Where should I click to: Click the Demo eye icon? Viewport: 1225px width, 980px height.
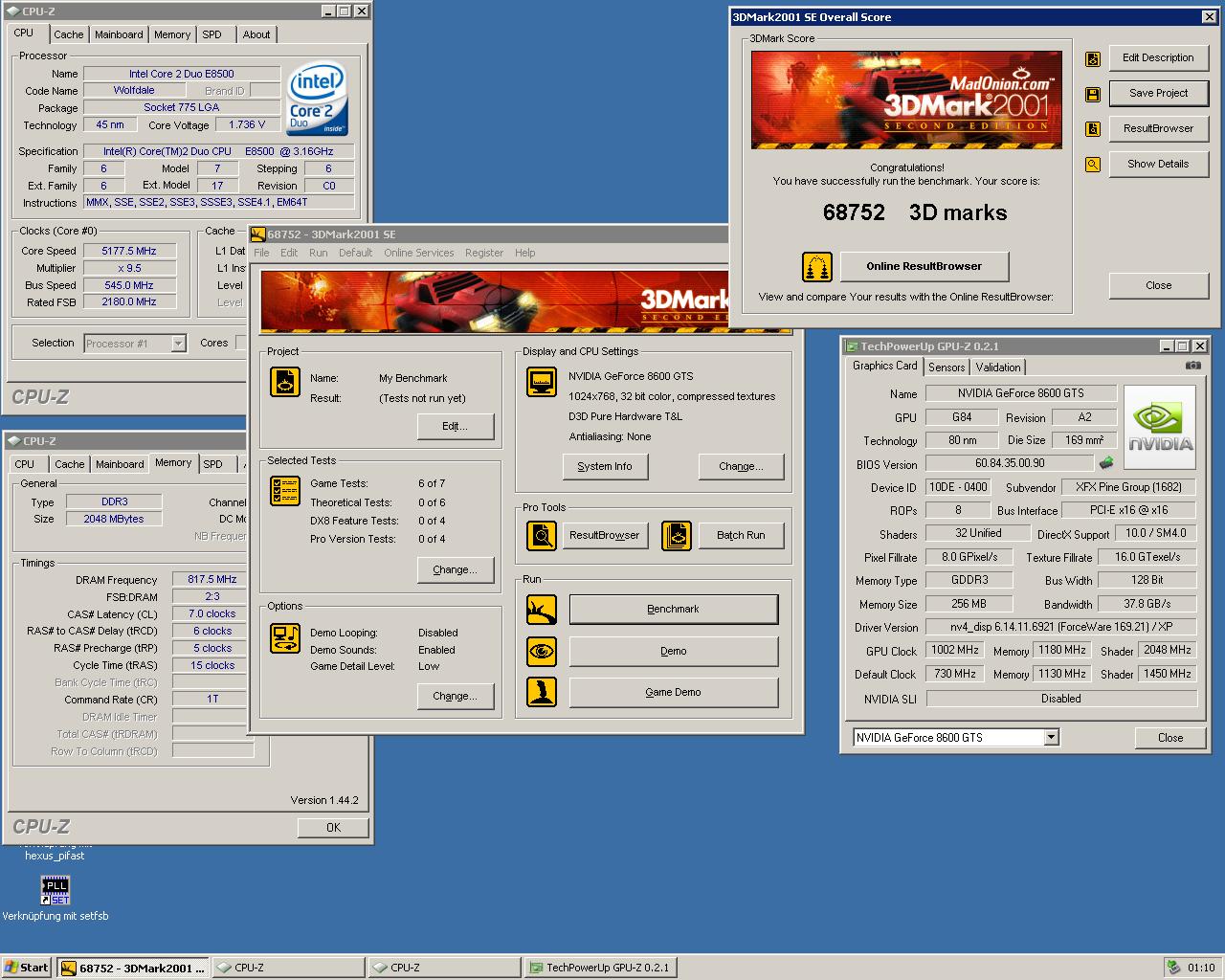(542, 651)
